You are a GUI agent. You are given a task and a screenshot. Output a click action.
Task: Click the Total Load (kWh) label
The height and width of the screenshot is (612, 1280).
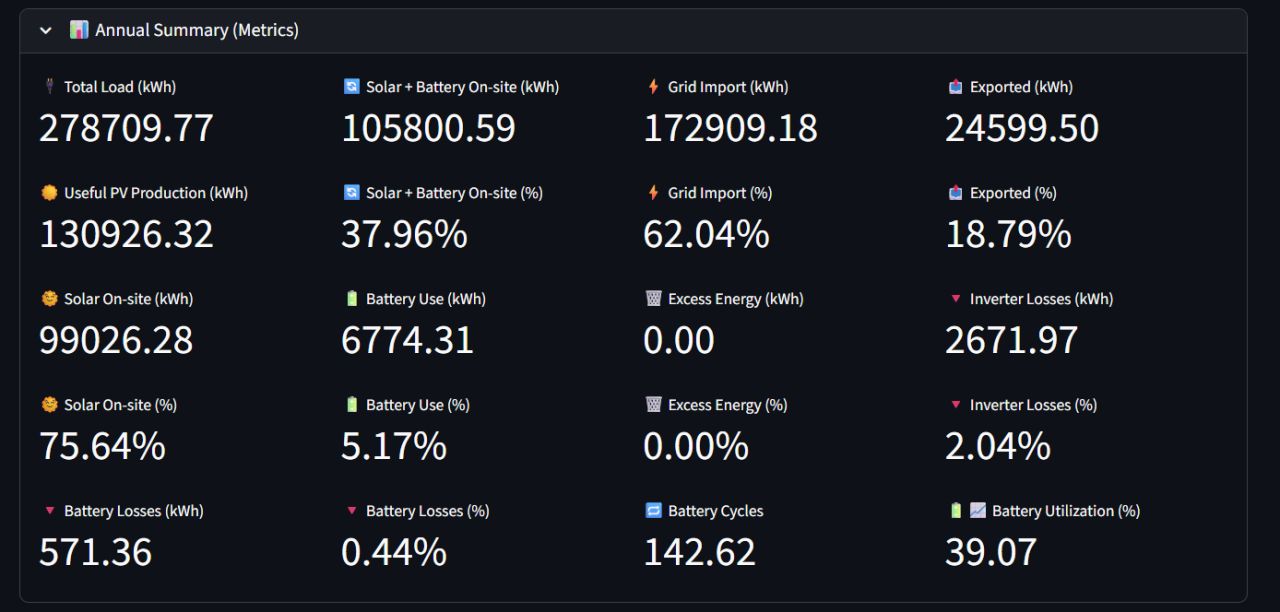click(120, 87)
